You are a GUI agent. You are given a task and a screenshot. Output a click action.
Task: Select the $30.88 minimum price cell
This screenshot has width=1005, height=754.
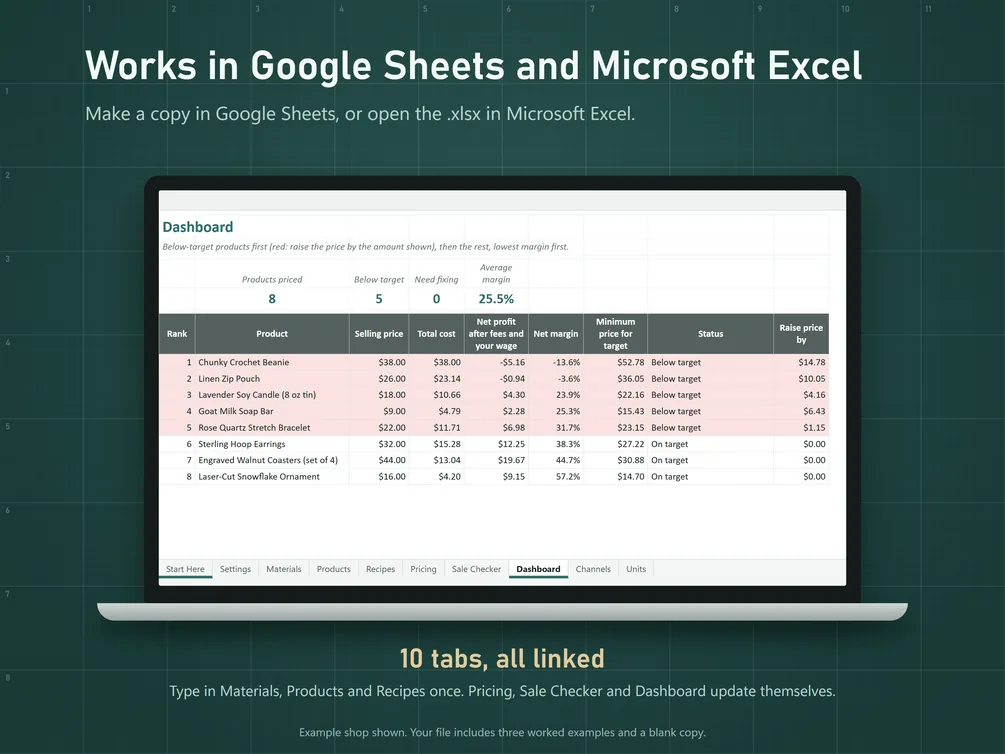(x=615, y=460)
